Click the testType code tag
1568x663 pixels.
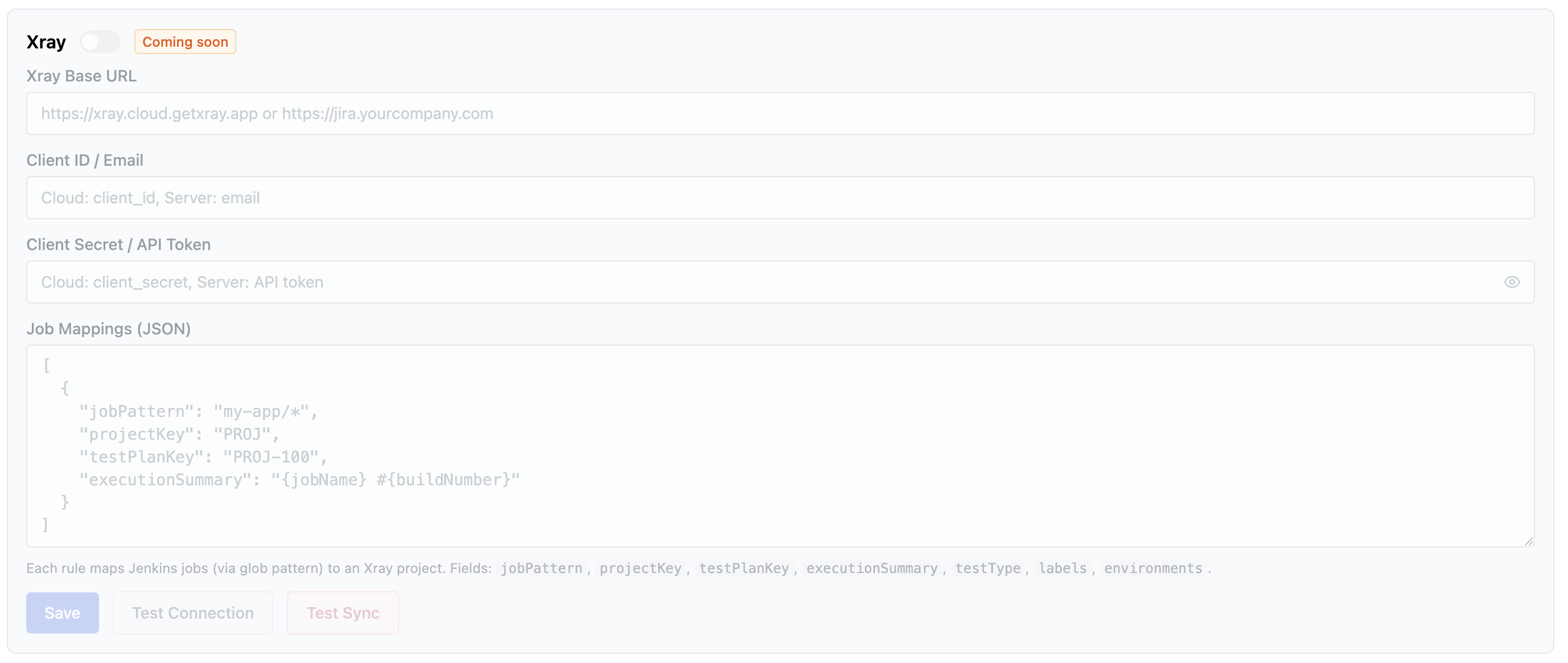pyautogui.click(x=987, y=568)
